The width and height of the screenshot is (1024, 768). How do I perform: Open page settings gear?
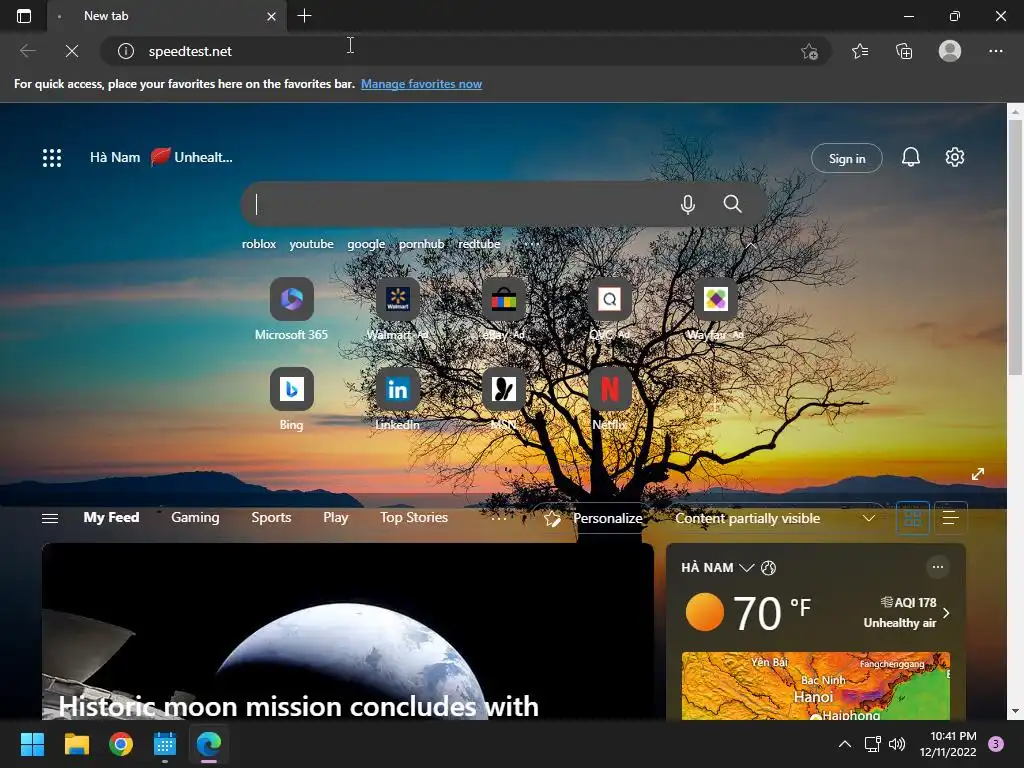pyautogui.click(x=955, y=157)
